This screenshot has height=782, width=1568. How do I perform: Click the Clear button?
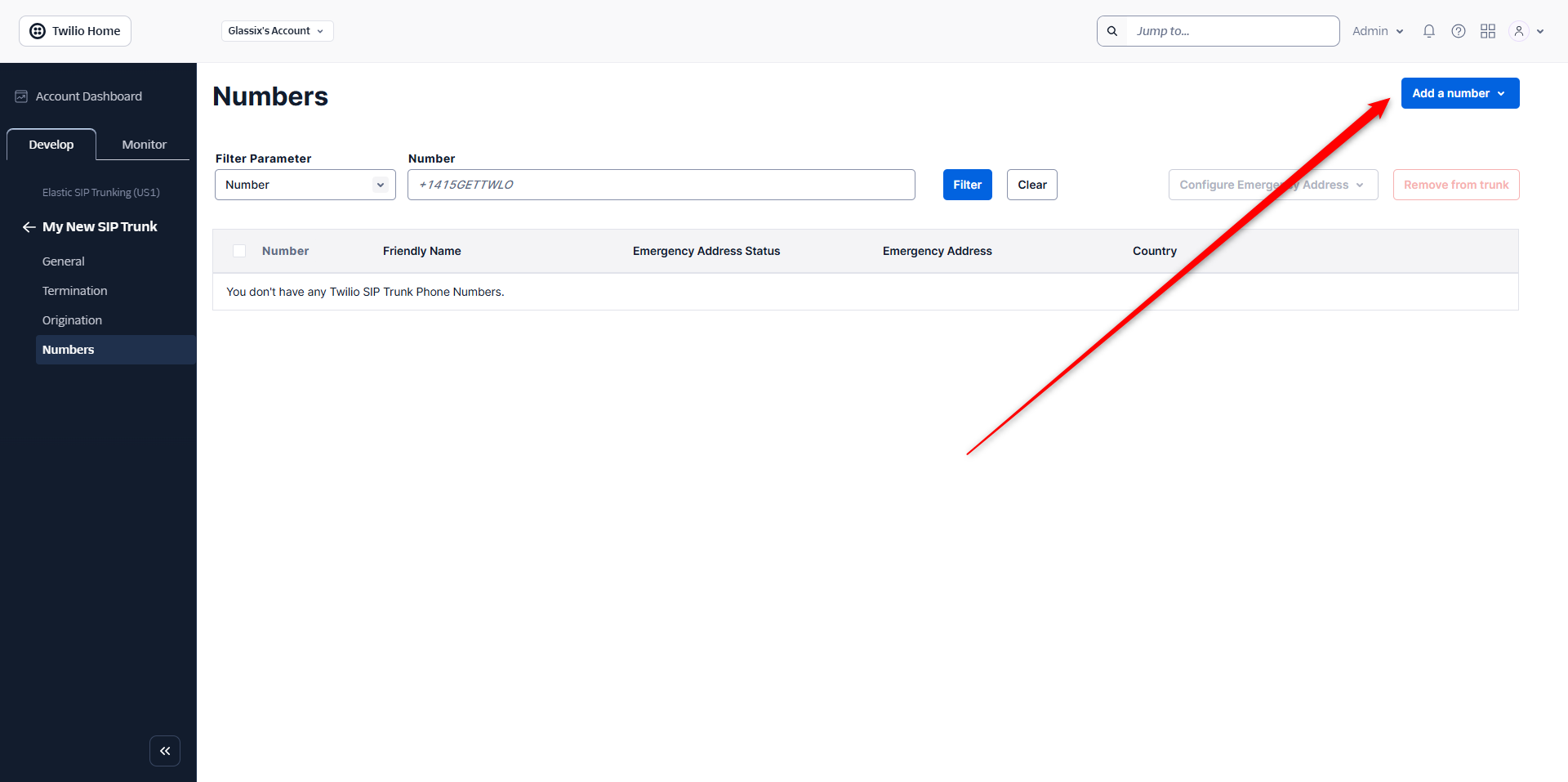coord(1032,185)
